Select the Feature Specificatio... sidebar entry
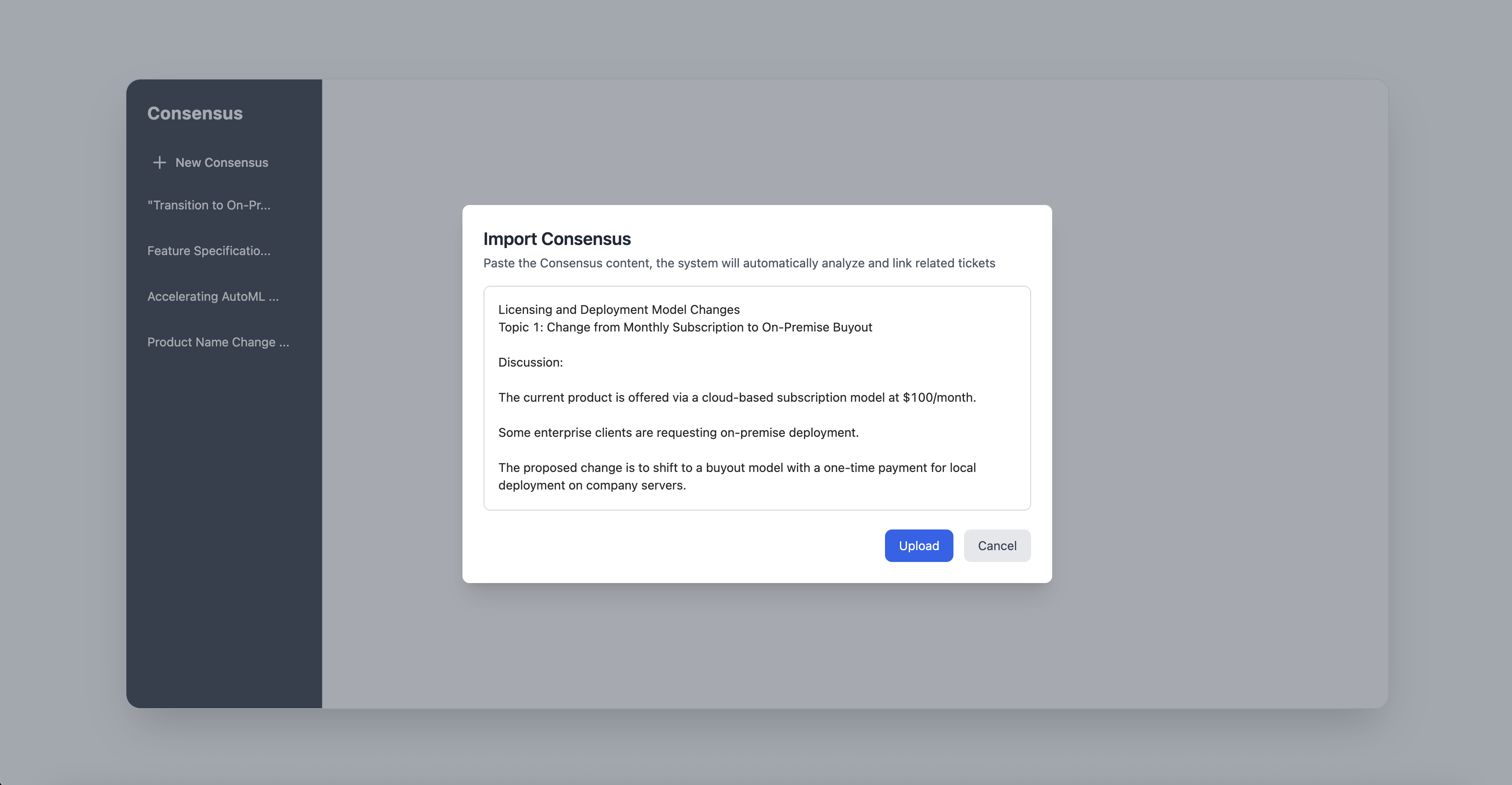1512x785 pixels. coord(208,251)
